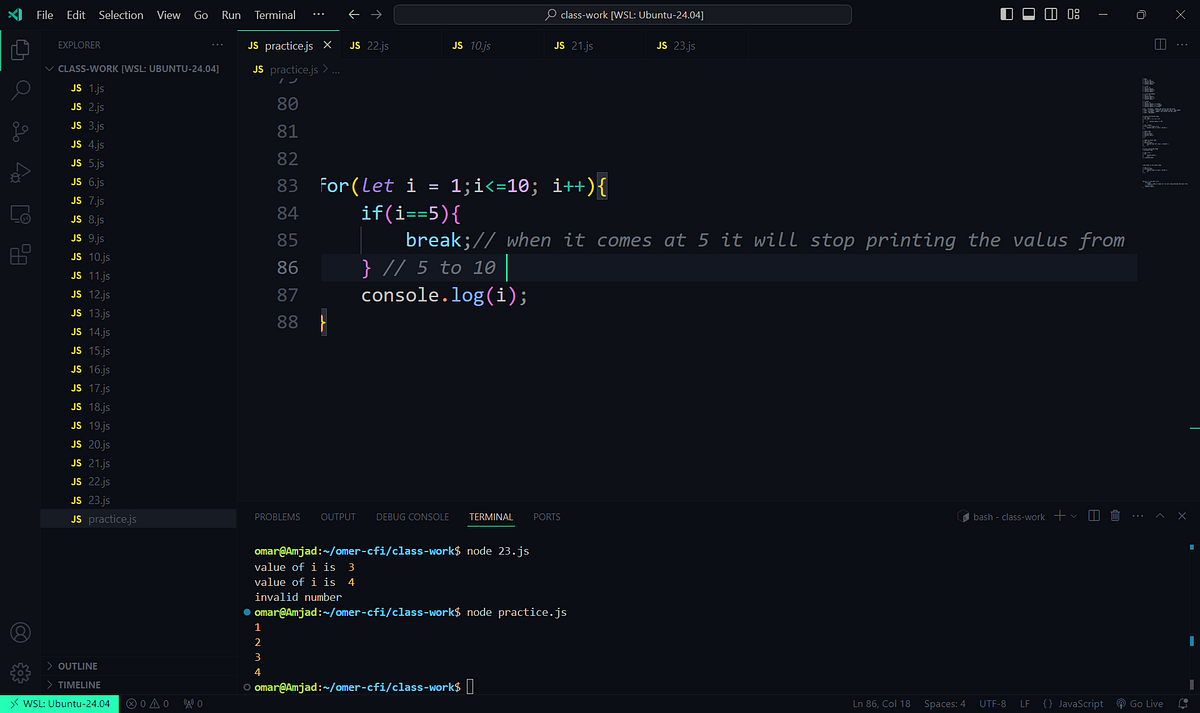Open Explorer panel more actions ellipsis
This screenshot has height=713, width=1200.
218,45
